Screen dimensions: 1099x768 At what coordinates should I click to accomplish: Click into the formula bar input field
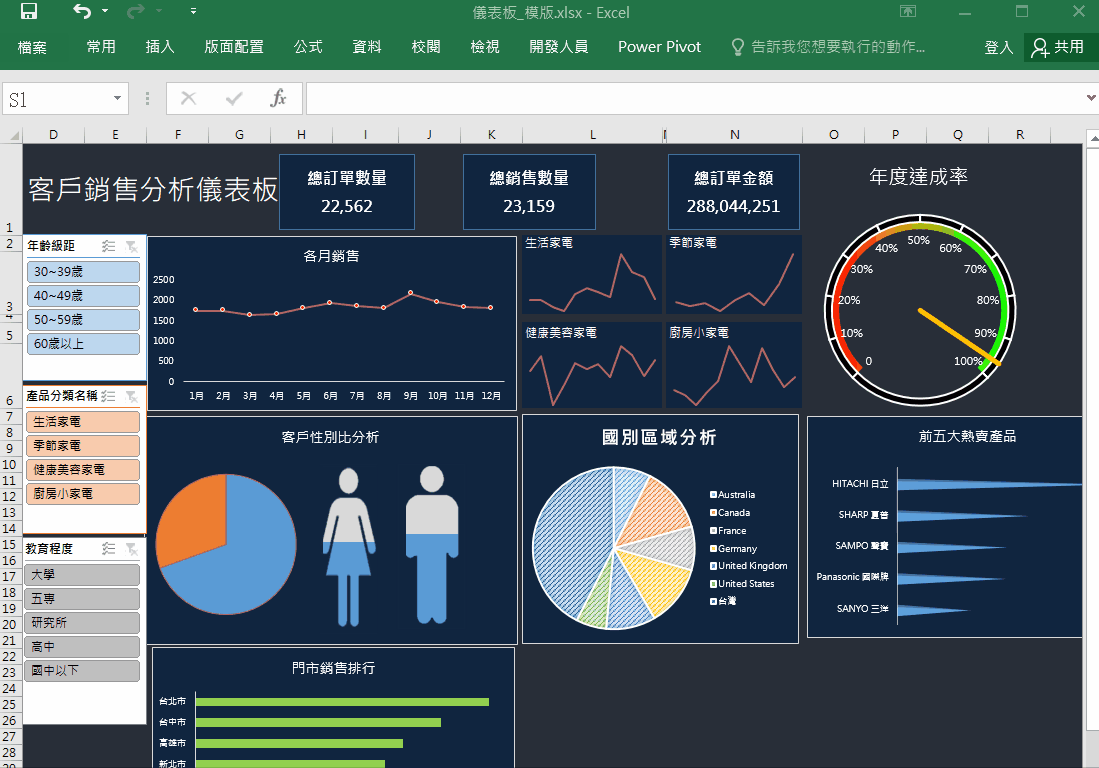[690, 99]
